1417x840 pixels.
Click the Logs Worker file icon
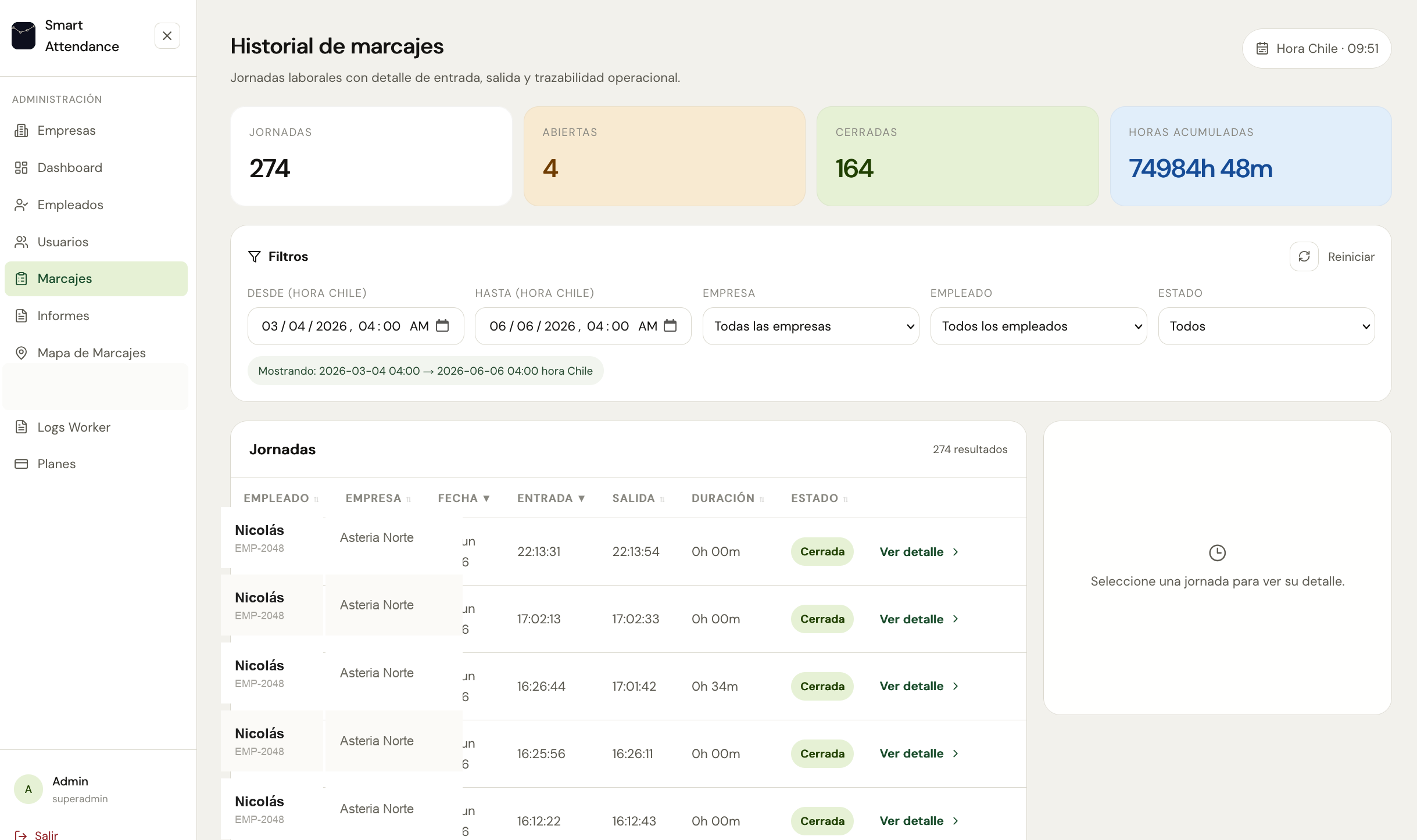[x=22, y=427]
